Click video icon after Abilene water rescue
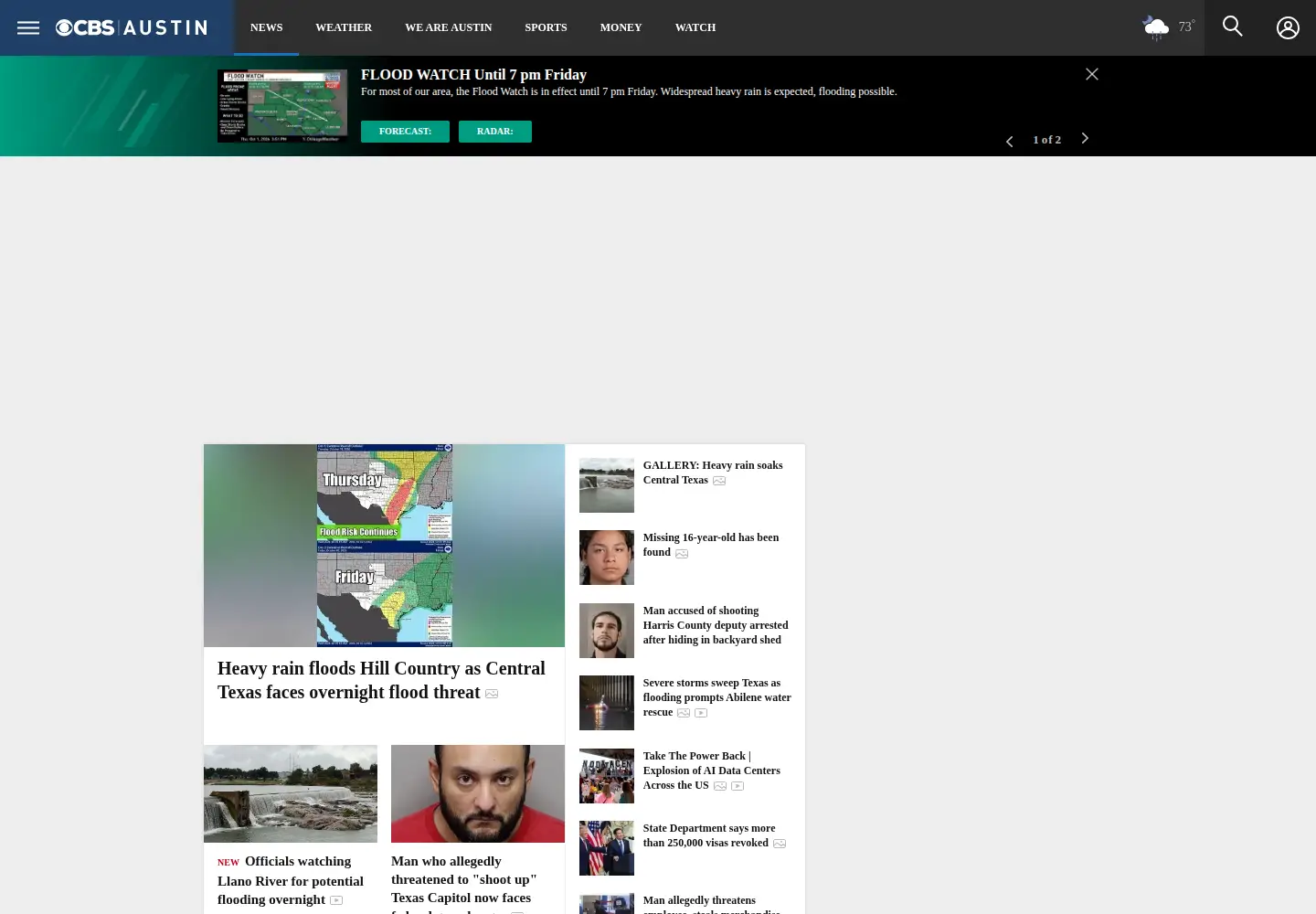Viewport: 1316px width, 914px height. [701, 713]
